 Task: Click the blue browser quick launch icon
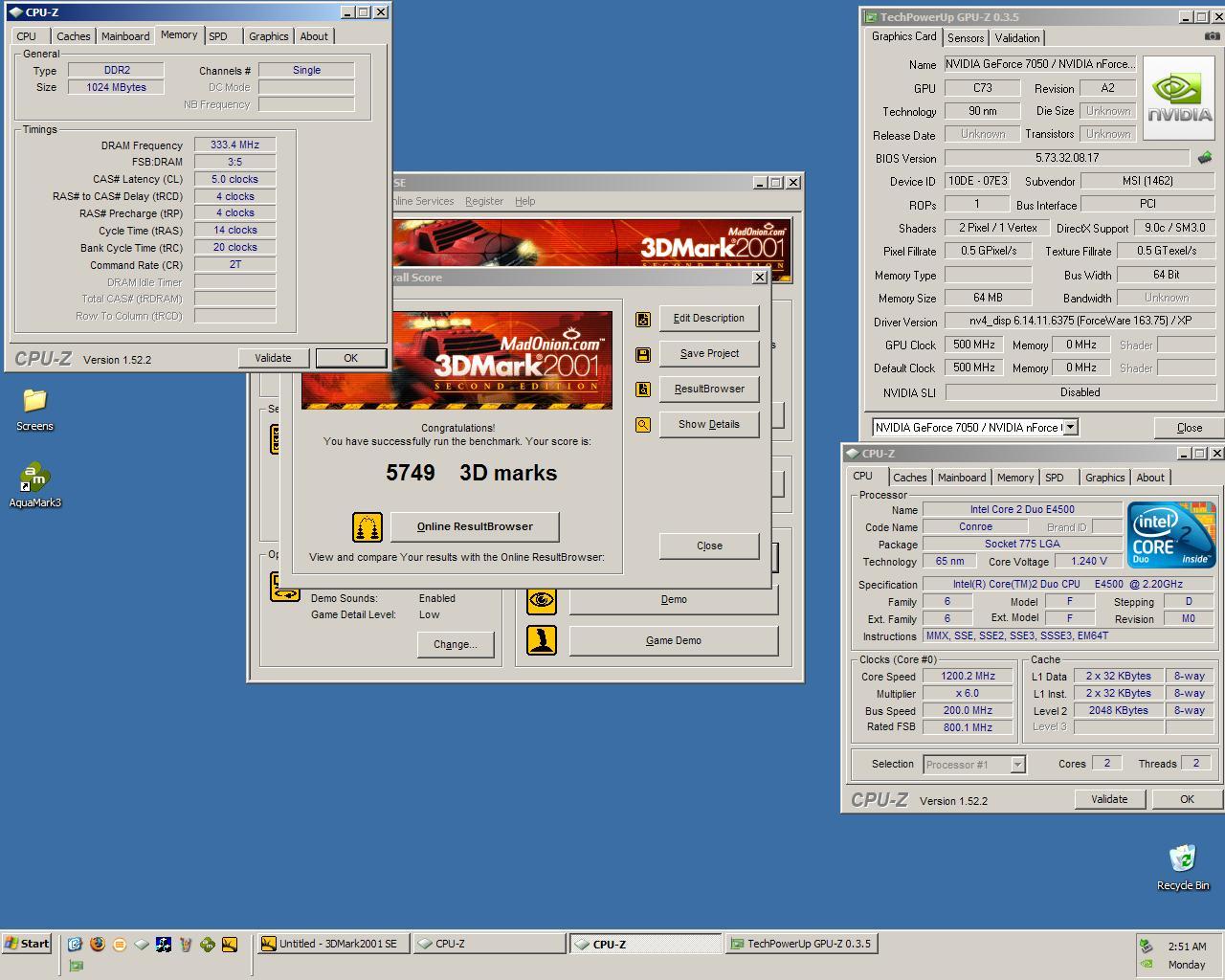75,944
